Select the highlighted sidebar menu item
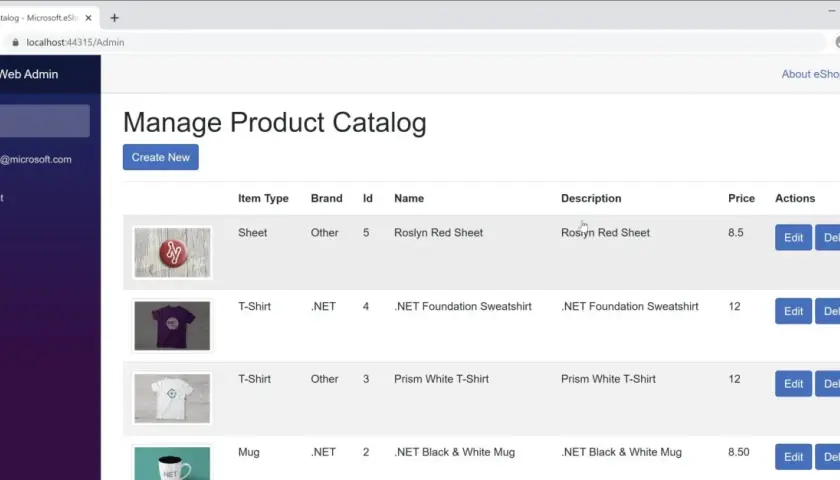The height and width of the screenshot is (480, 840). coord(45,121)
